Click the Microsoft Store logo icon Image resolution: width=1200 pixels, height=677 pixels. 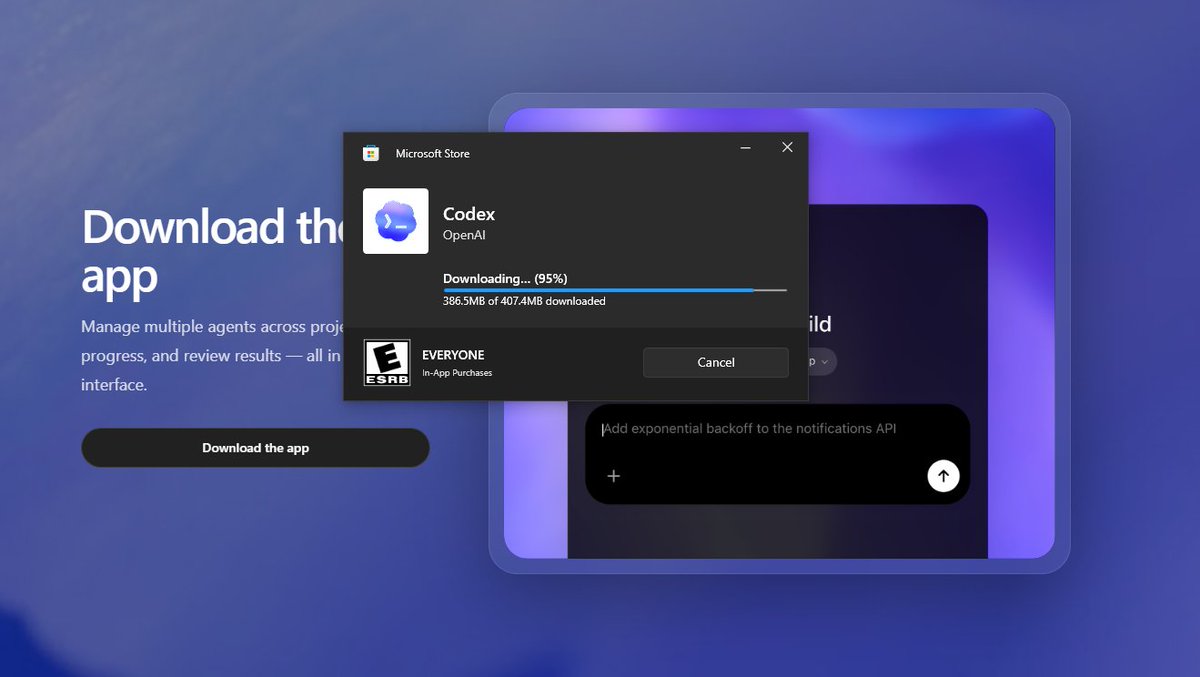[371, 153]
